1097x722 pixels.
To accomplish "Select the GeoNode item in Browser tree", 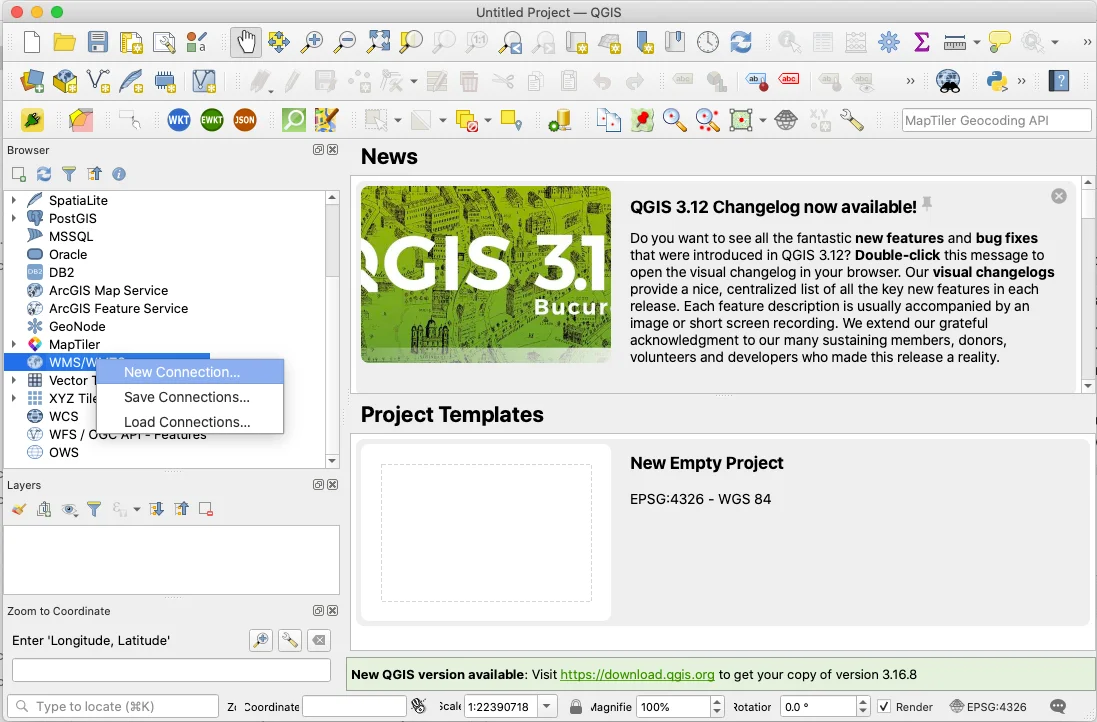I will pos(77,327).
